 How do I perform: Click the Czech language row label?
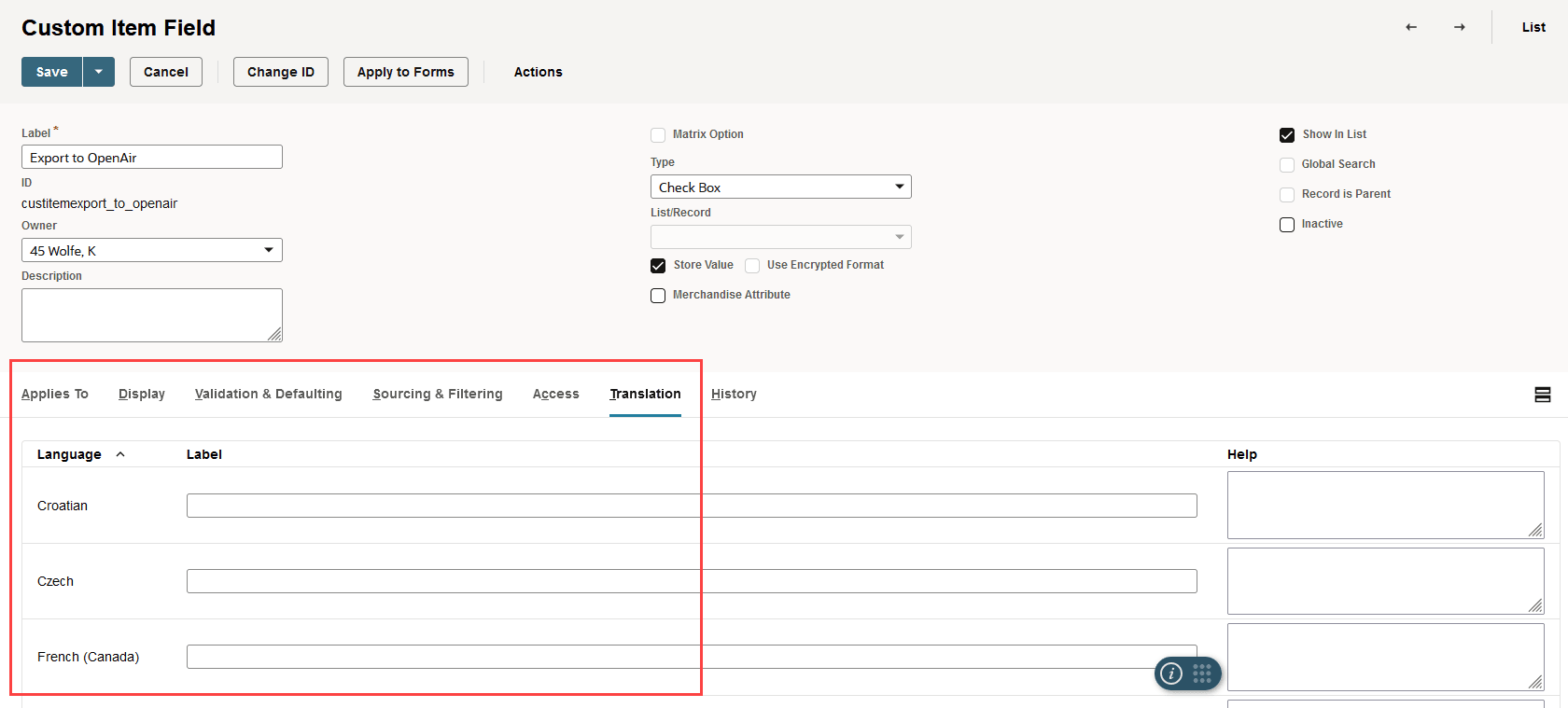click(x=55, y=581)
